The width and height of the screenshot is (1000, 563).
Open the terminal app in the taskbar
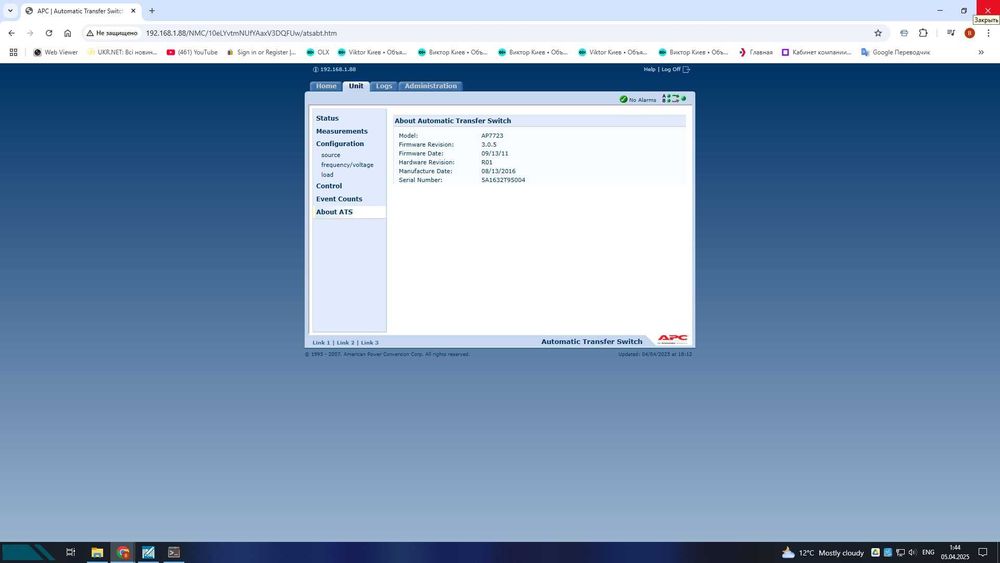pos(173,552)
